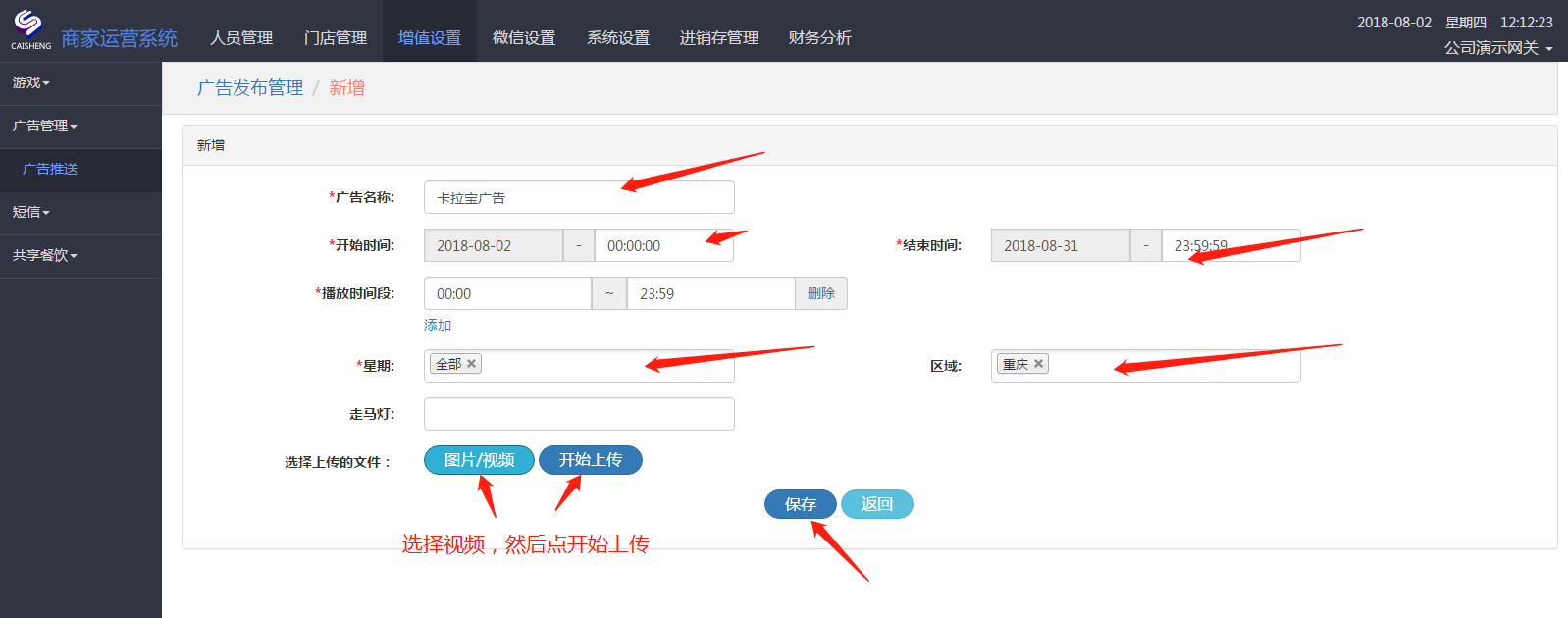1568x618 pixels.
Task: Open the 门店管理 menu
Action: point(336,37)
